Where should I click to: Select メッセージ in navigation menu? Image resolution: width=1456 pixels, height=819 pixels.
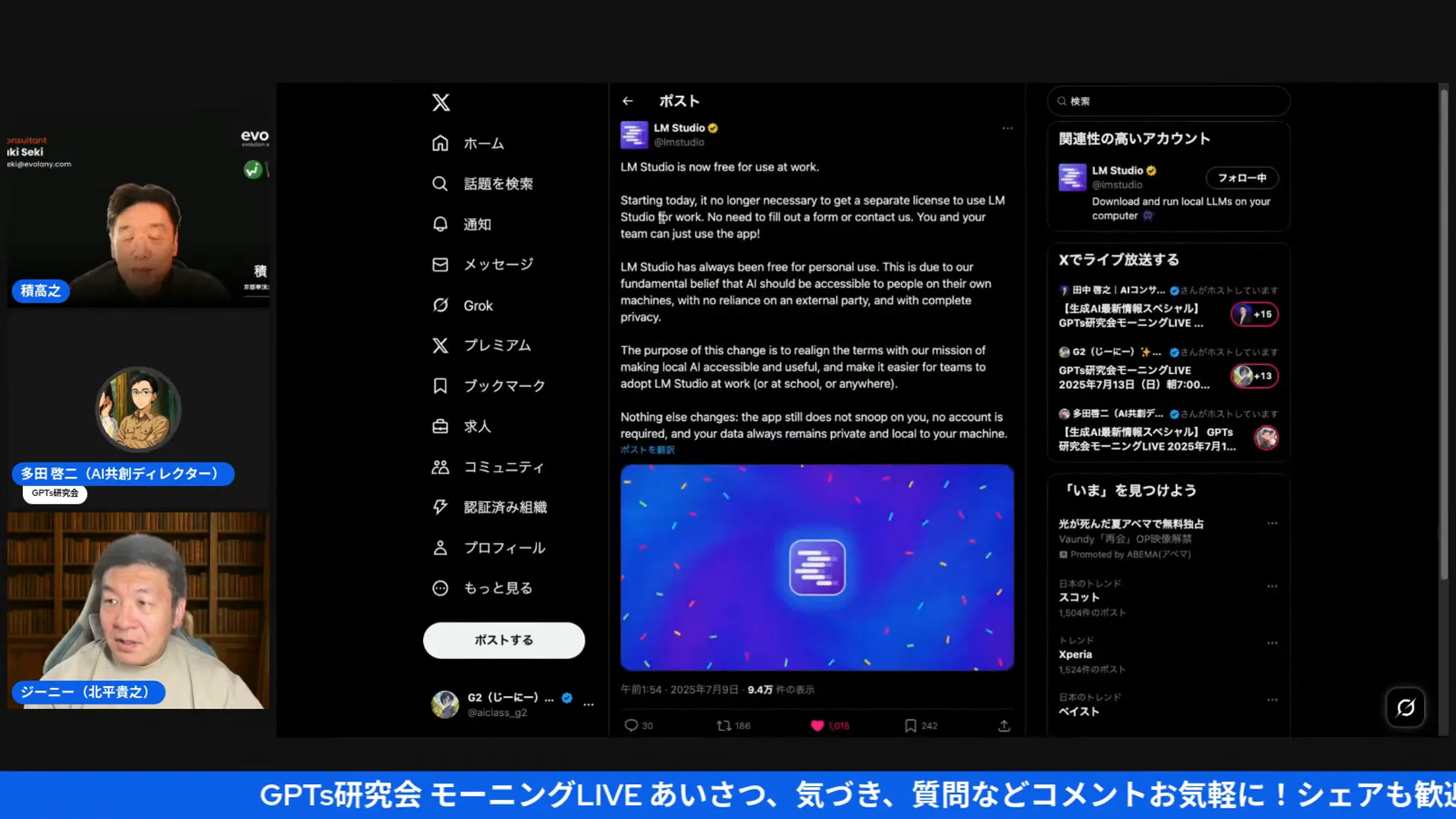498,265
